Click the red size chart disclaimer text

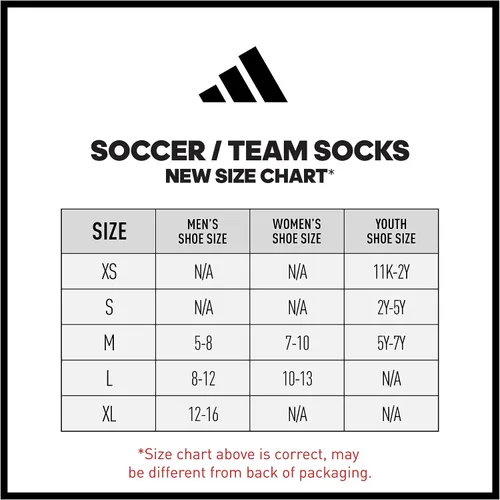tap(250, 464)
